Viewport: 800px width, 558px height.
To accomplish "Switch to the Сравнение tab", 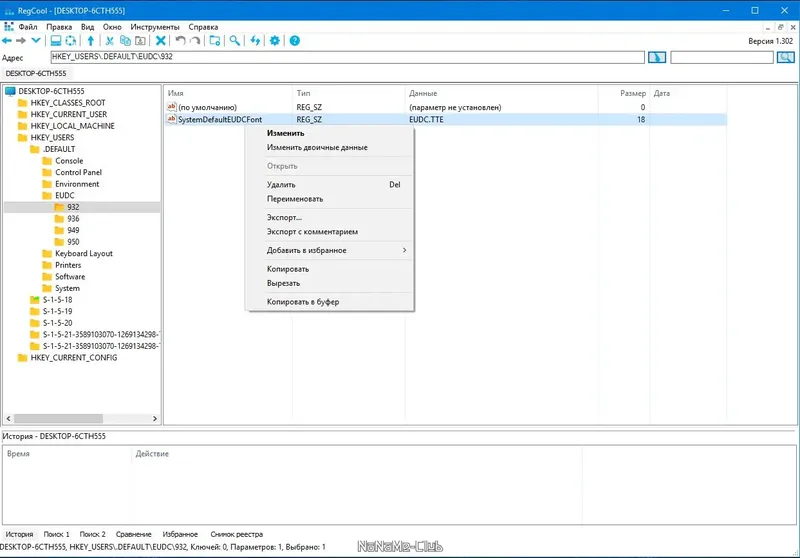I will [x=134, y=534].
